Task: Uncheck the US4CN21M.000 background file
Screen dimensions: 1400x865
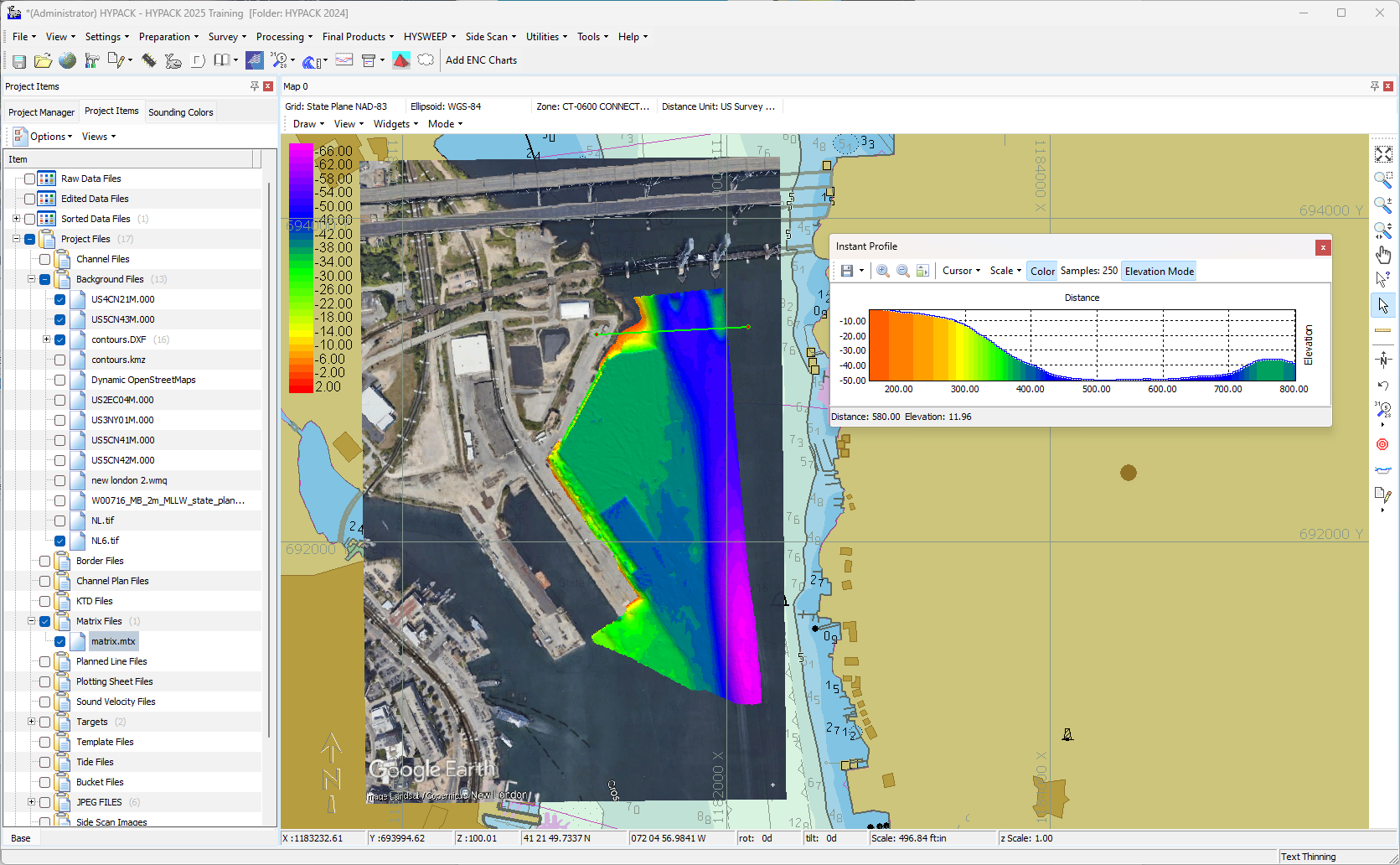Action: (59, 299)
